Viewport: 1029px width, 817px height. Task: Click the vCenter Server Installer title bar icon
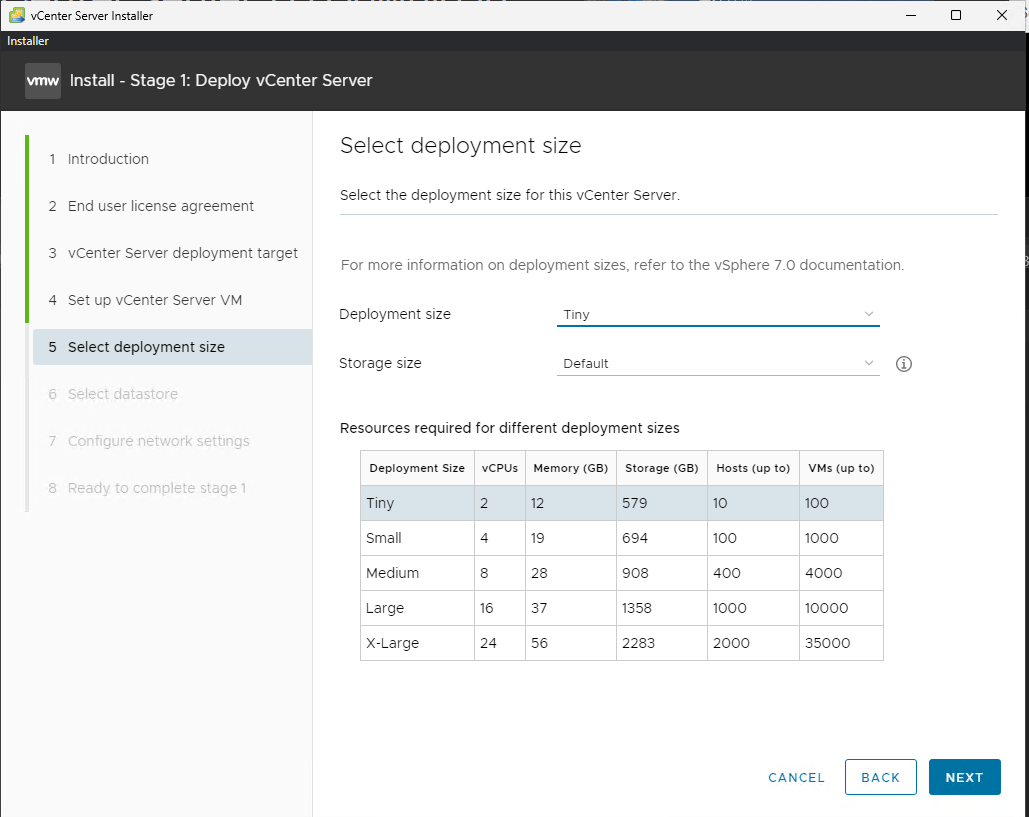[x=16, y=15]
